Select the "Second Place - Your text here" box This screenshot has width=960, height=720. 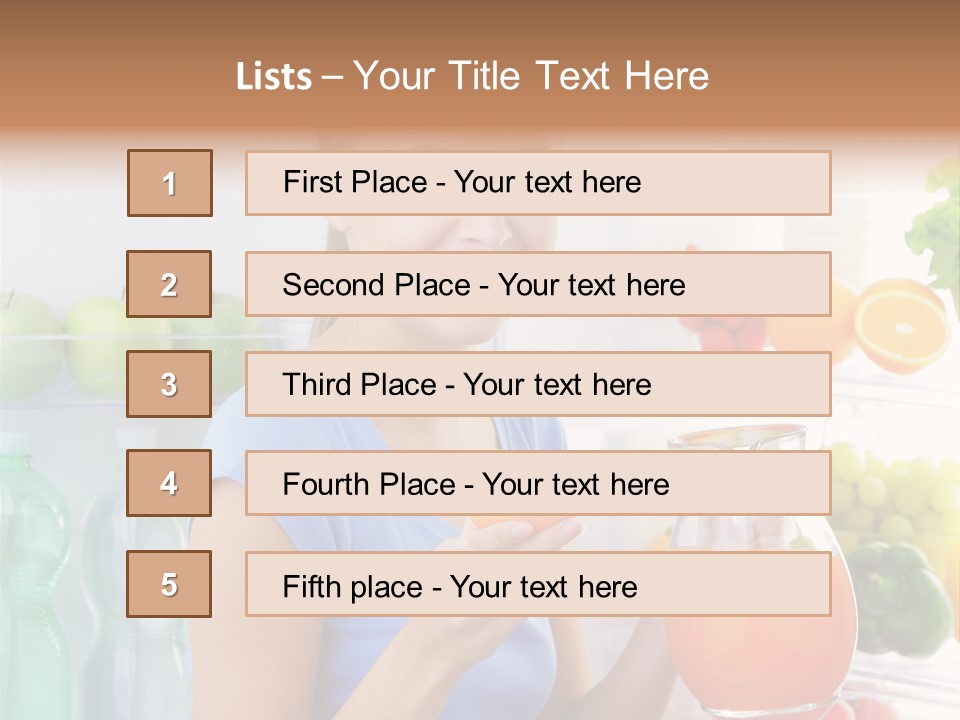coord(538,284)
